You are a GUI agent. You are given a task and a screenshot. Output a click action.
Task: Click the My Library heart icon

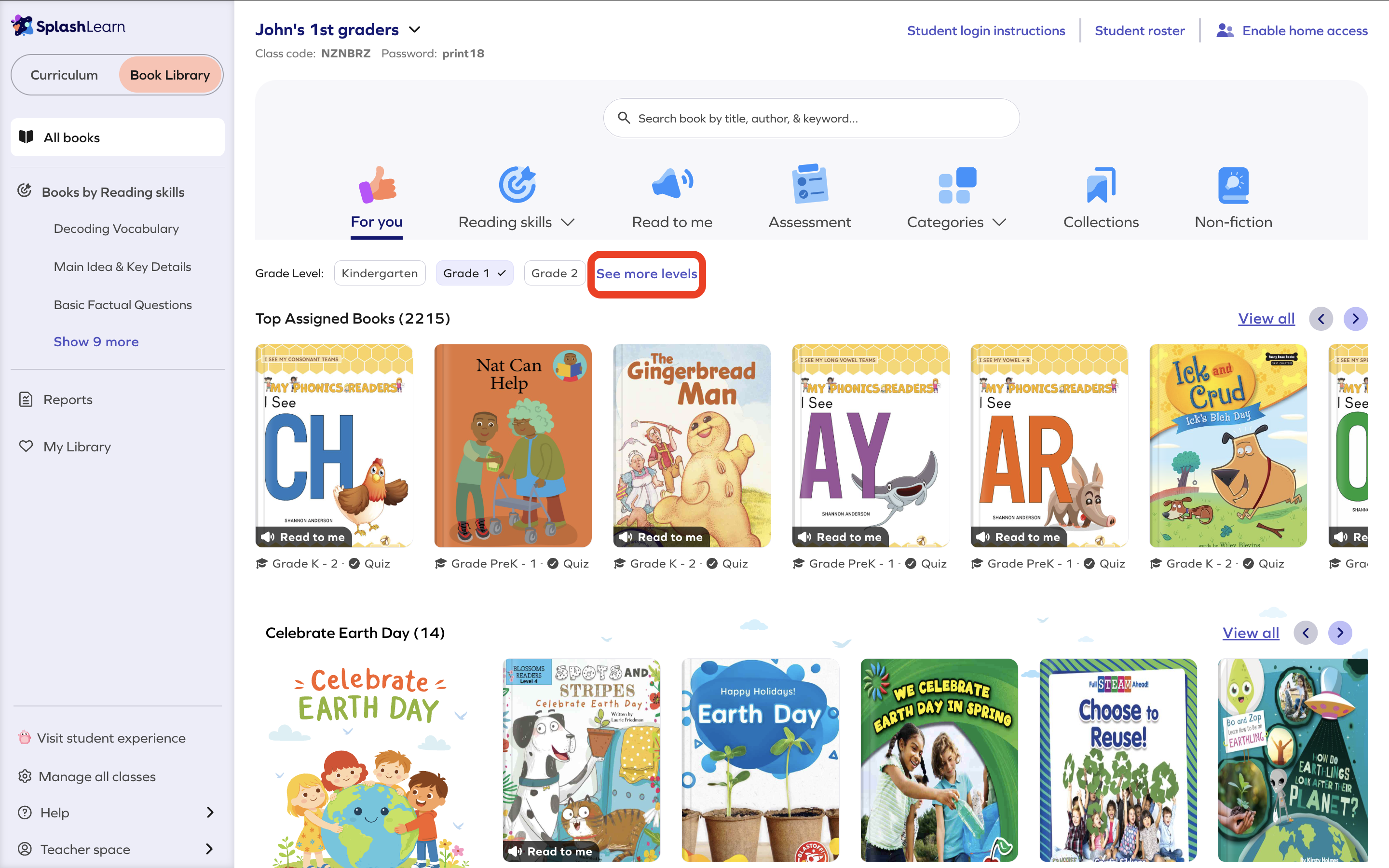pos(26,446)
